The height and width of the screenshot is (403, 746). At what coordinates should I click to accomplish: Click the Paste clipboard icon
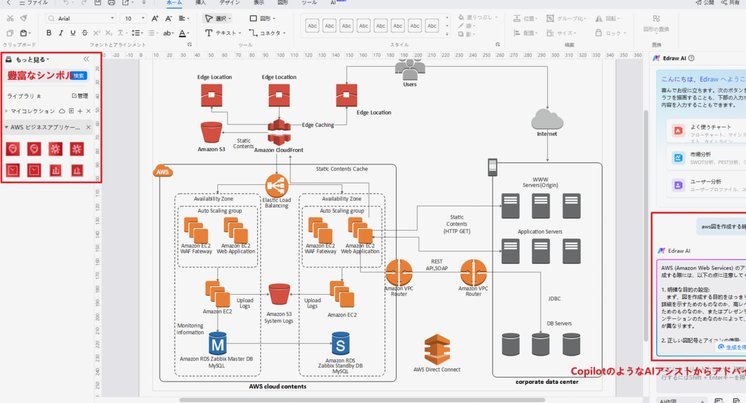coord(24,33)
